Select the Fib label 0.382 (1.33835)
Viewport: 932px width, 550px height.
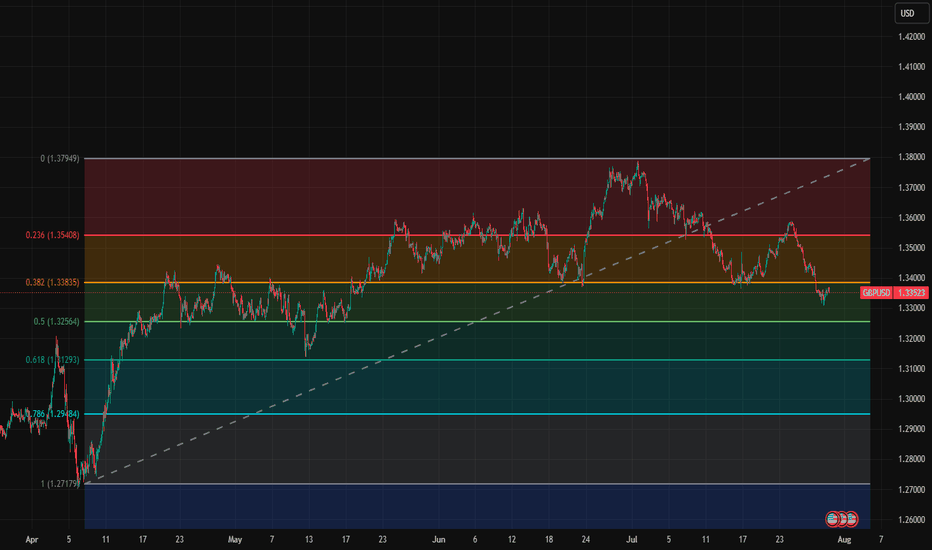[52, 282]
